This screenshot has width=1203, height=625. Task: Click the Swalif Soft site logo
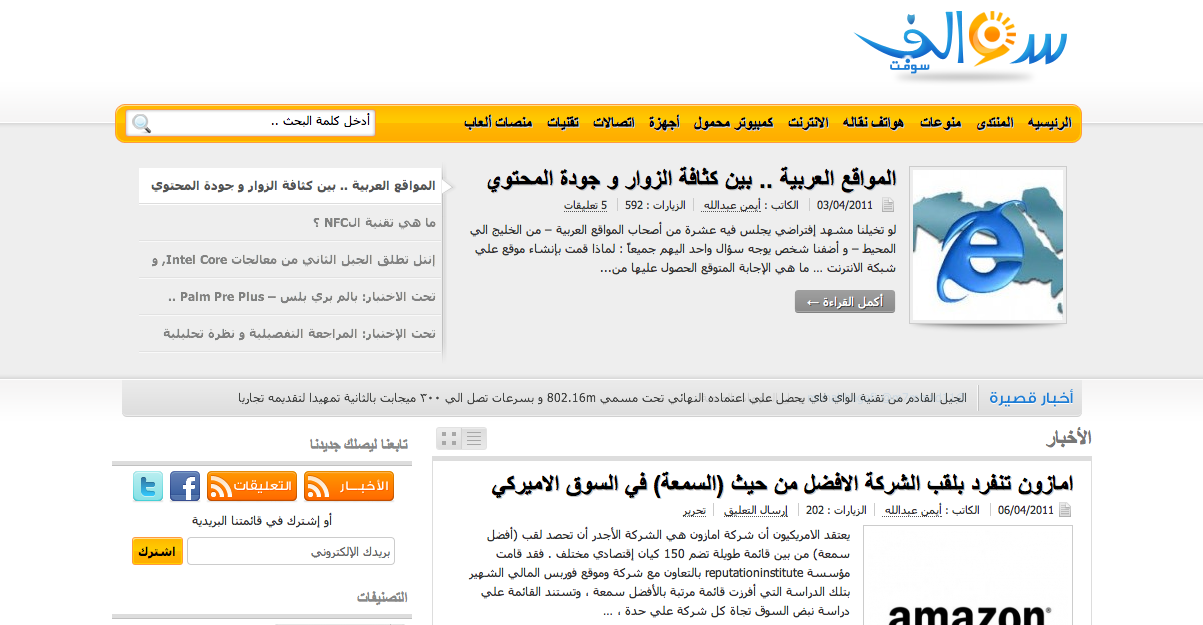[960, 47]
